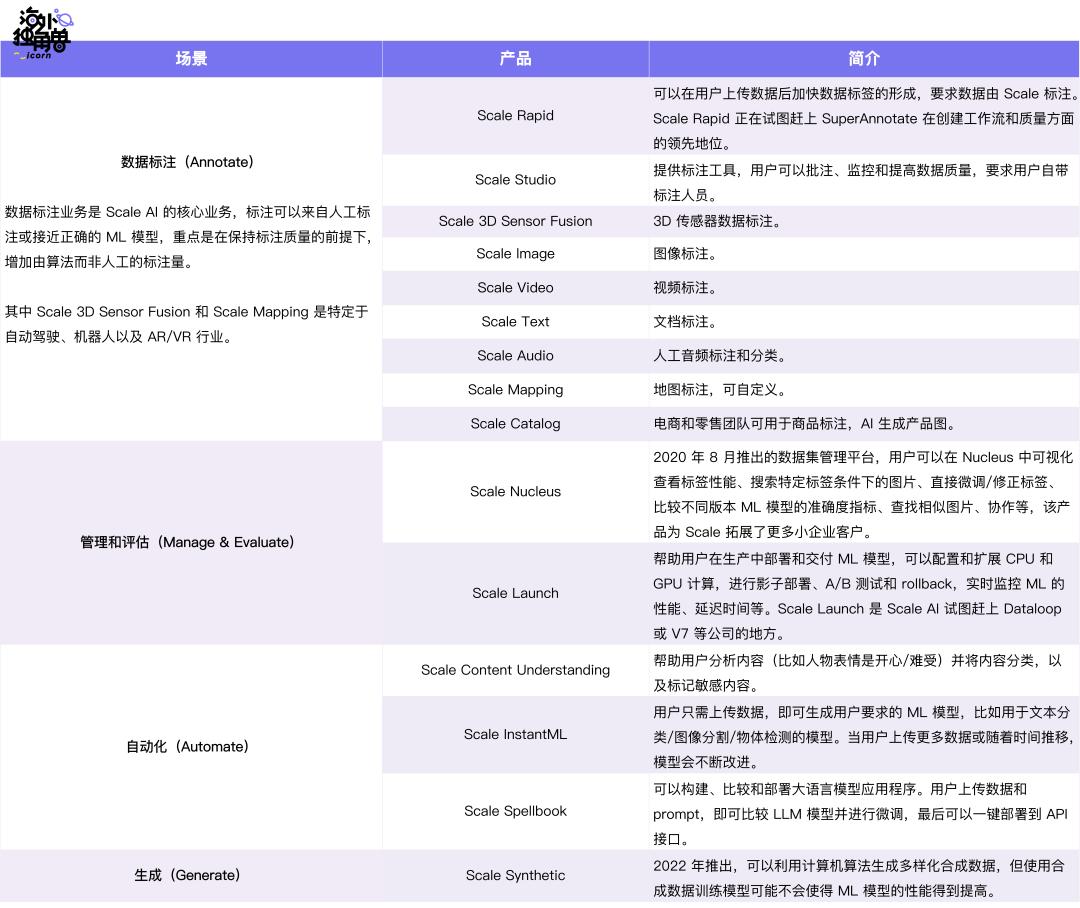Screen dimensions: 1080x908
Task: Select the Scale Synthetic cell
Action: click(x=515, y=875)
